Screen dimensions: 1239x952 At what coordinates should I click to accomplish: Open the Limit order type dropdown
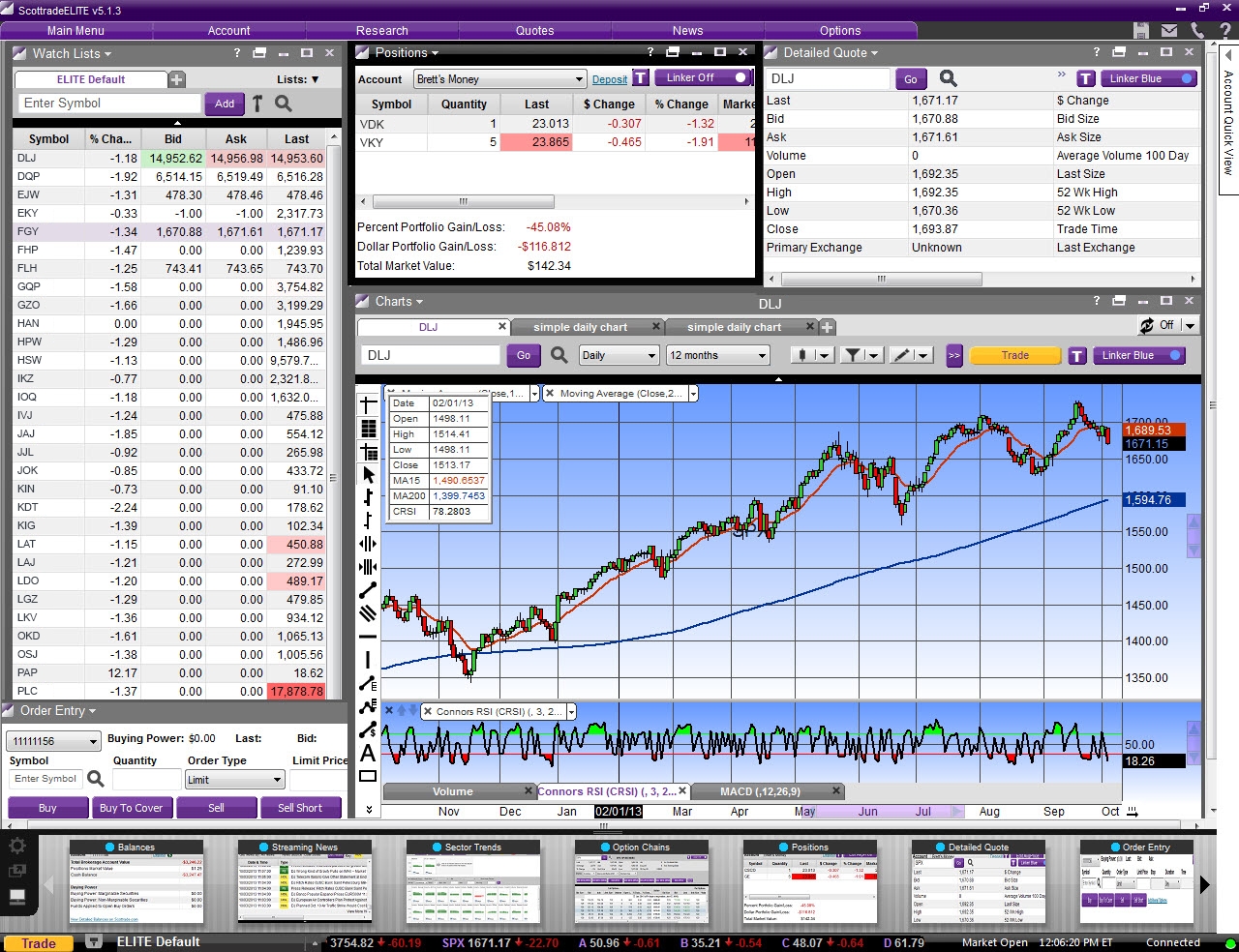[x=234, y=780]
